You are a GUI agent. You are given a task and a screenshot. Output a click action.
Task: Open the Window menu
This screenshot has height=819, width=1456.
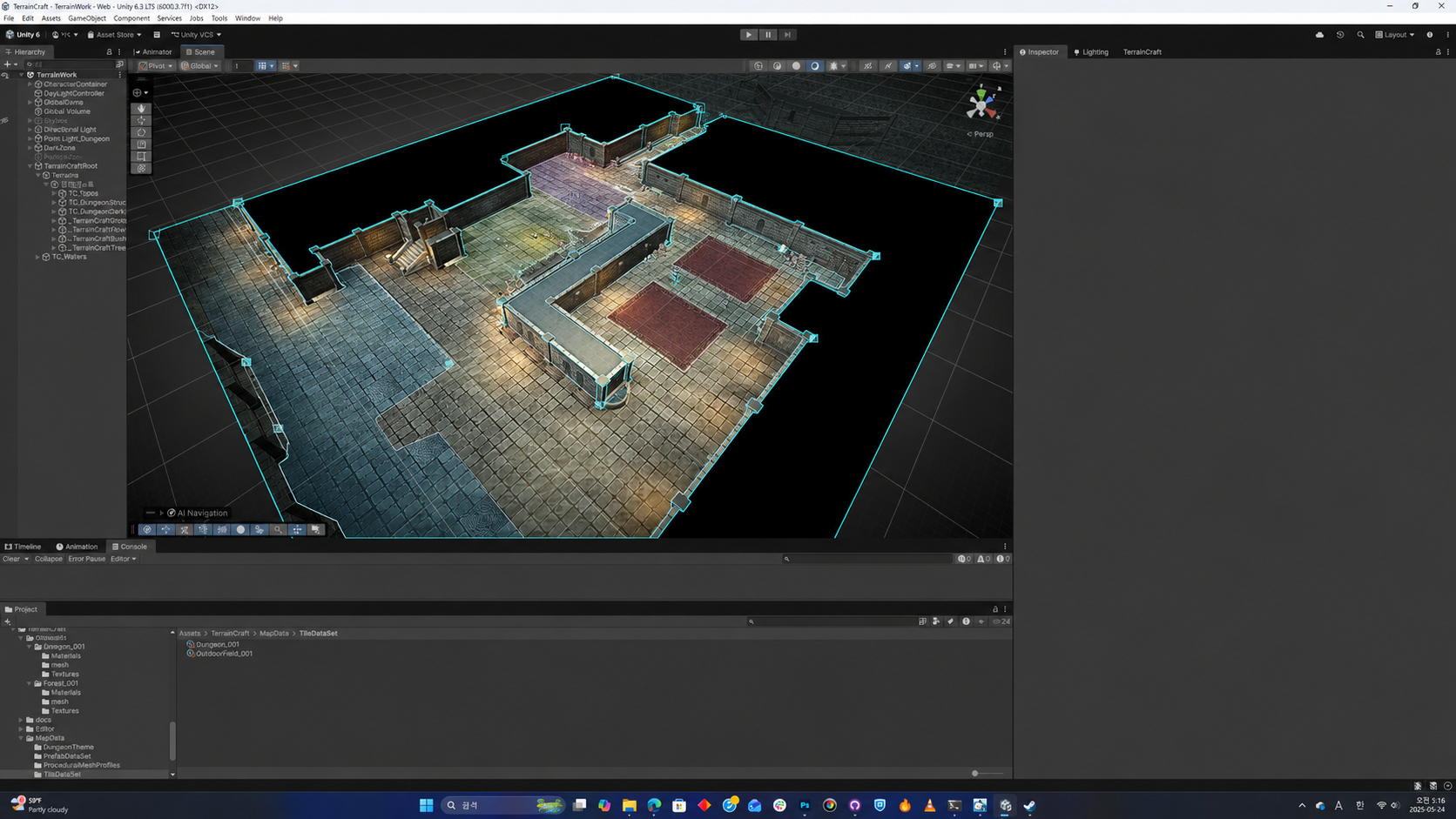click(x=247, y=18)
